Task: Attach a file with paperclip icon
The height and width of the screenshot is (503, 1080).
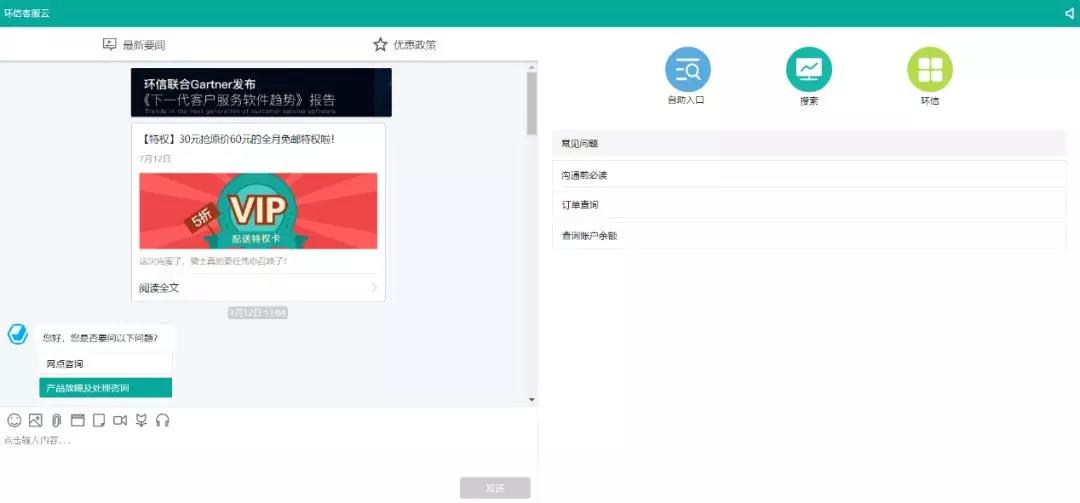Action: pyautogui.click(x=57, y=420)
